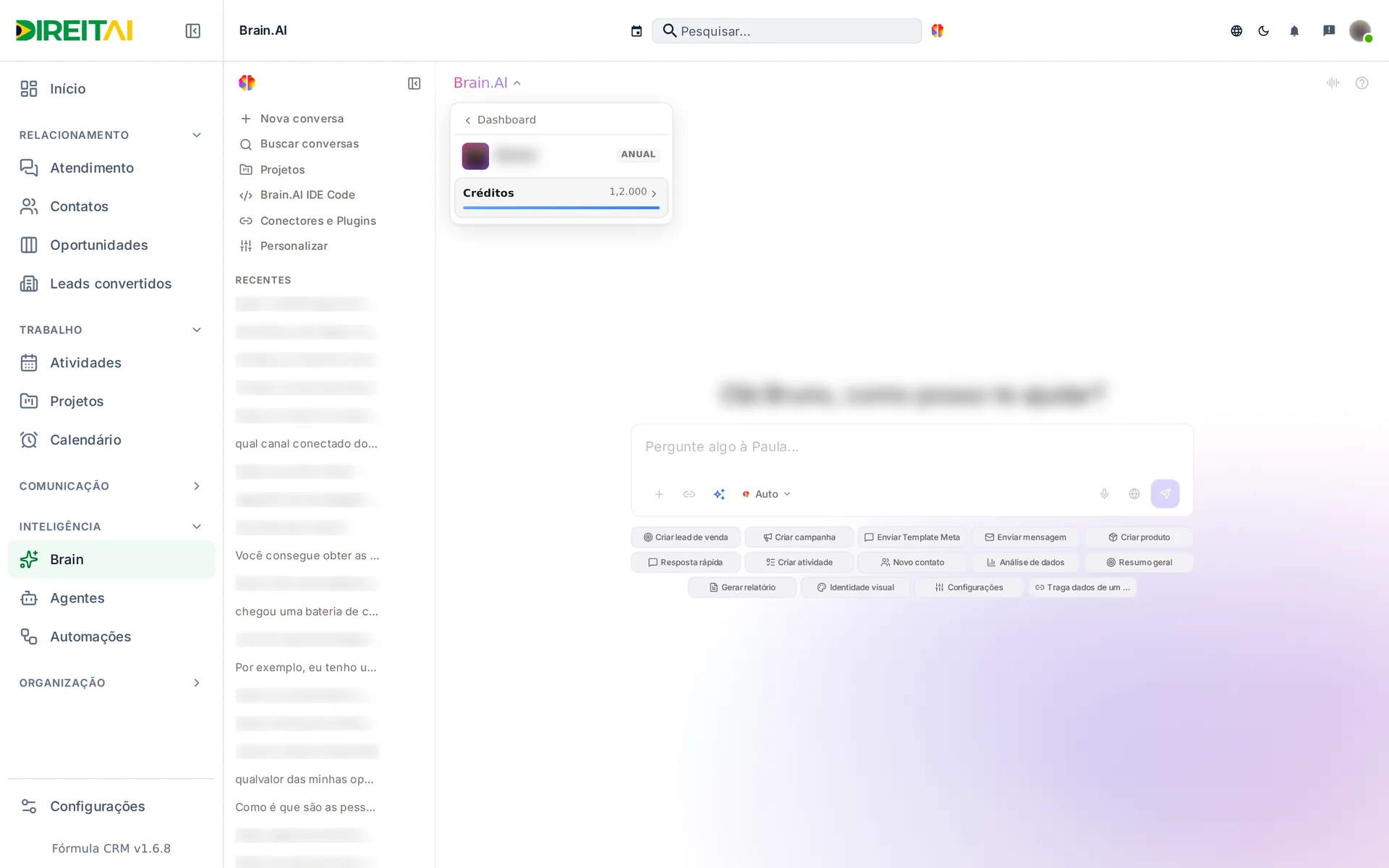
Task: Toggle web search globe in chat input
Action: pyautogui.click(x=1134, y=494)
